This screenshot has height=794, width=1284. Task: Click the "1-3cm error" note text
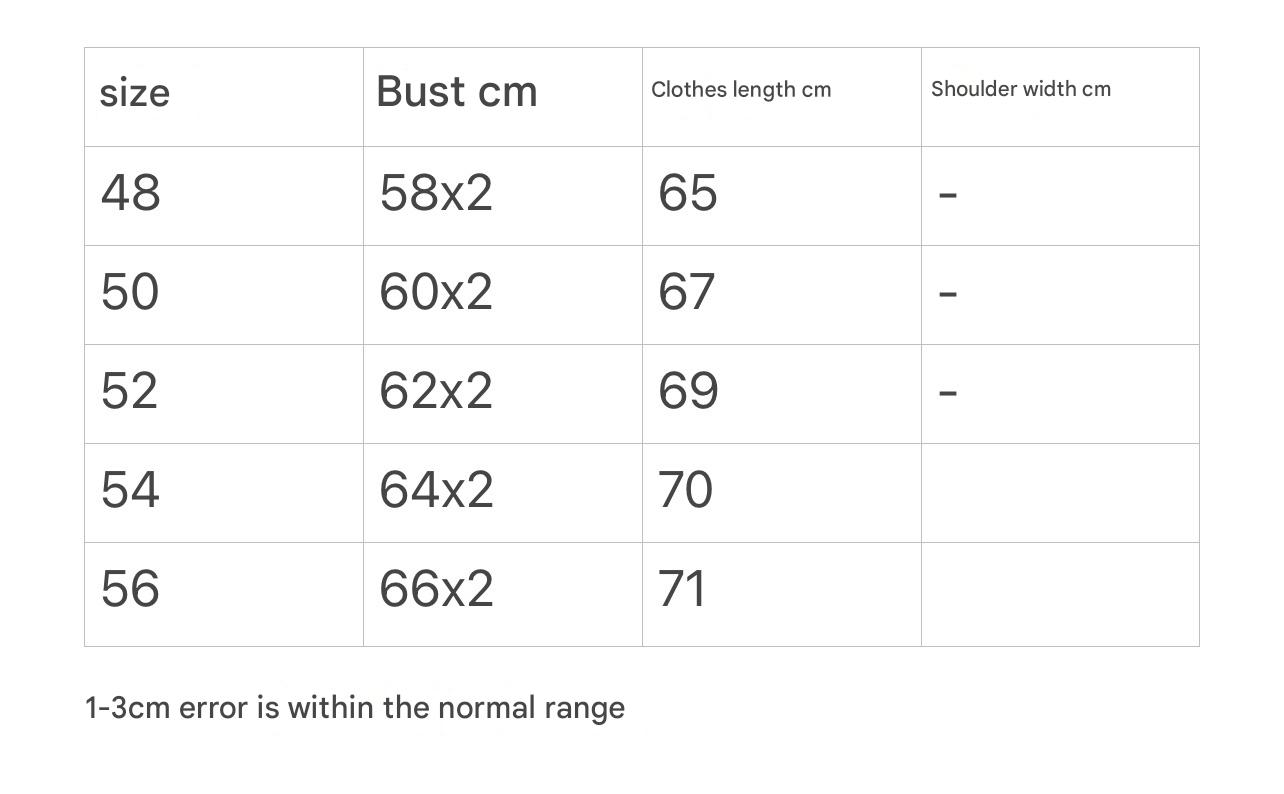click(x=355, y=708)
